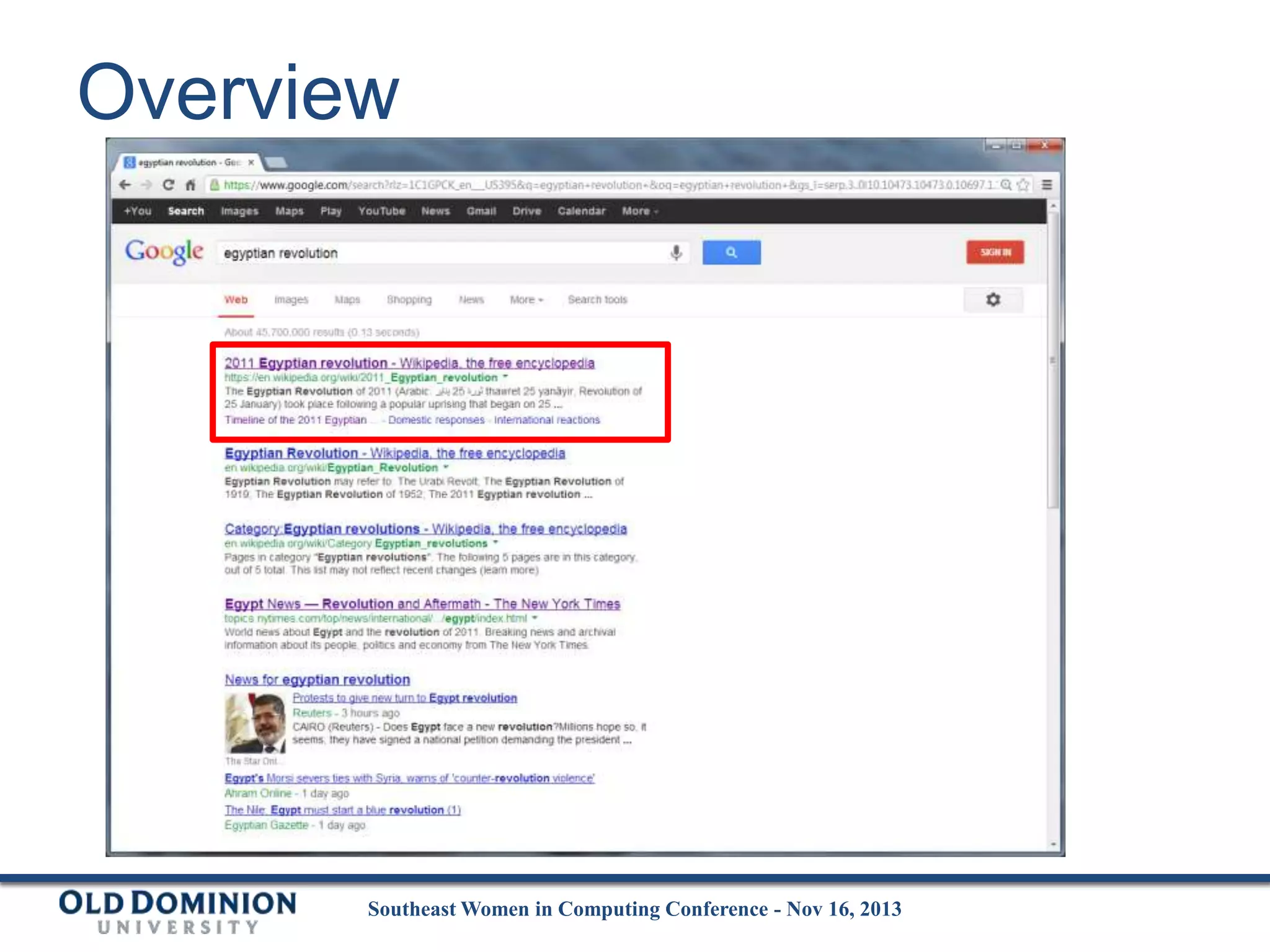The width and height of the screenshot is (1270, 952).
Task: Click the red SIGN IN button
Action: click(x=995, y=252)
